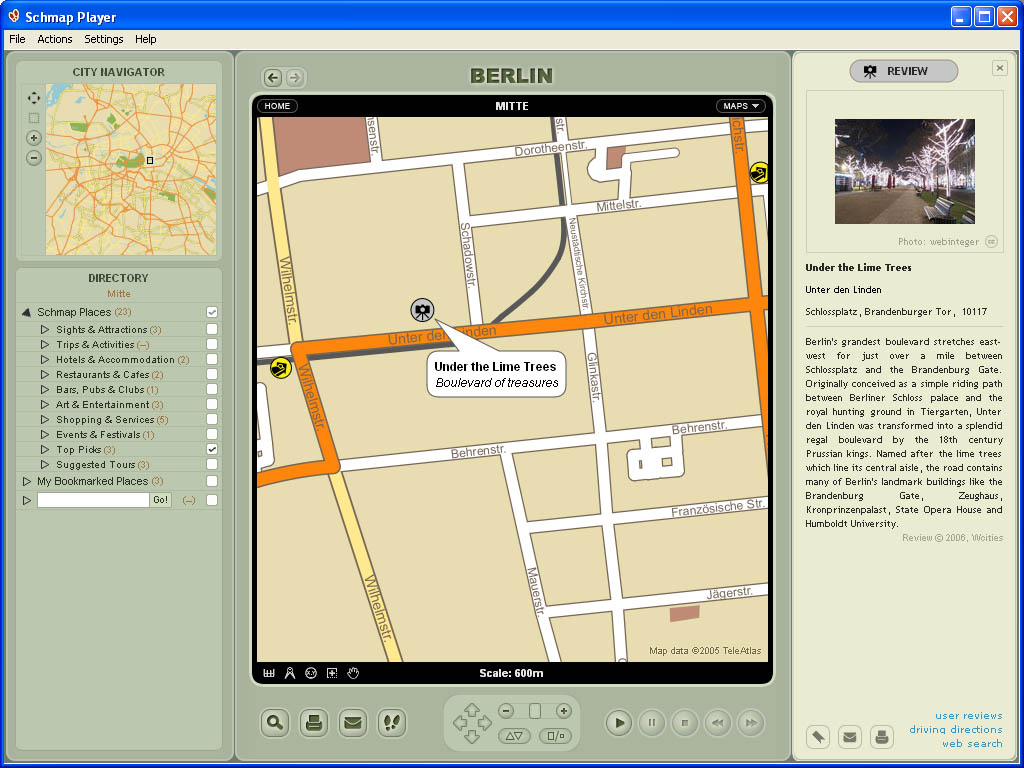The height and width of the screenshot is (768, 1024).
Task: Click the envelope icon in the review panel
Action: [x=850, y=737]
